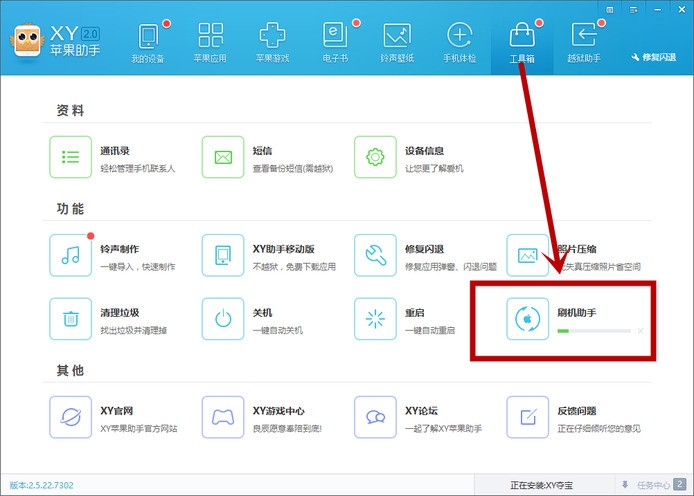Image resolution: width=694 pixels, height=496 pixels.
Task: Open XY助手移动版 tablet icon
Action: (x=223, y=255)
